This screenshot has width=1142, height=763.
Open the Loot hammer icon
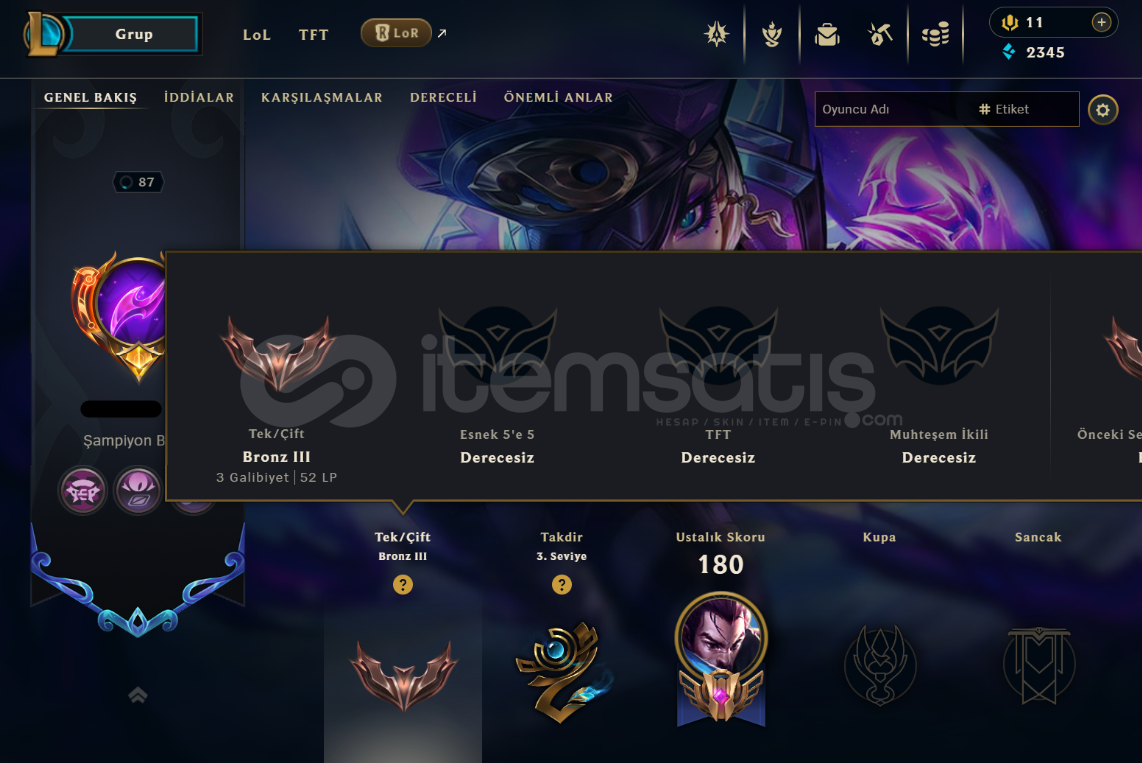click(x=880, y=34)
